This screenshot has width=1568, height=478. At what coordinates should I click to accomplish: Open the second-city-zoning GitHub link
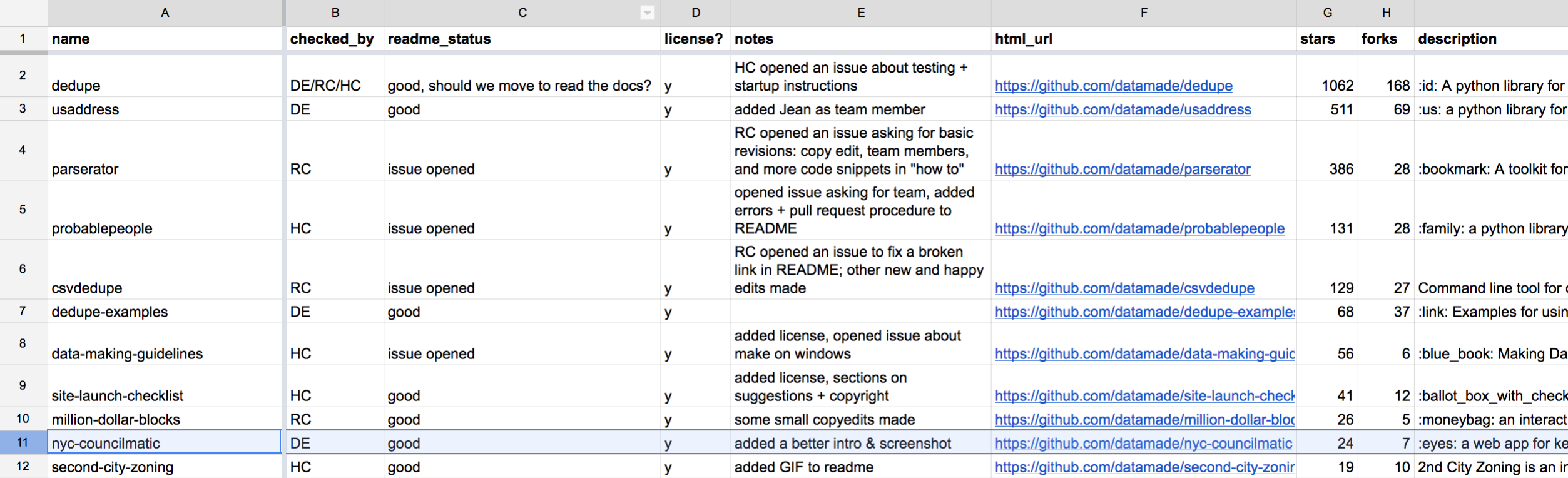click(1144, 467)
